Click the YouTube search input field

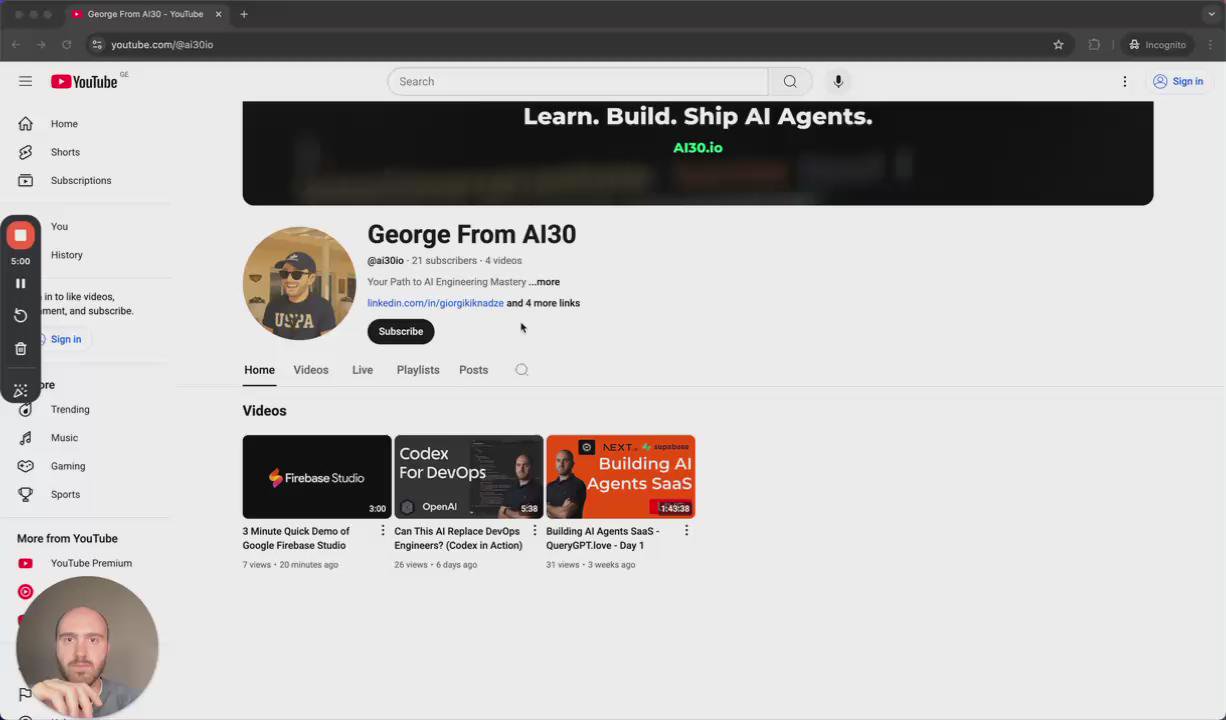578,81
